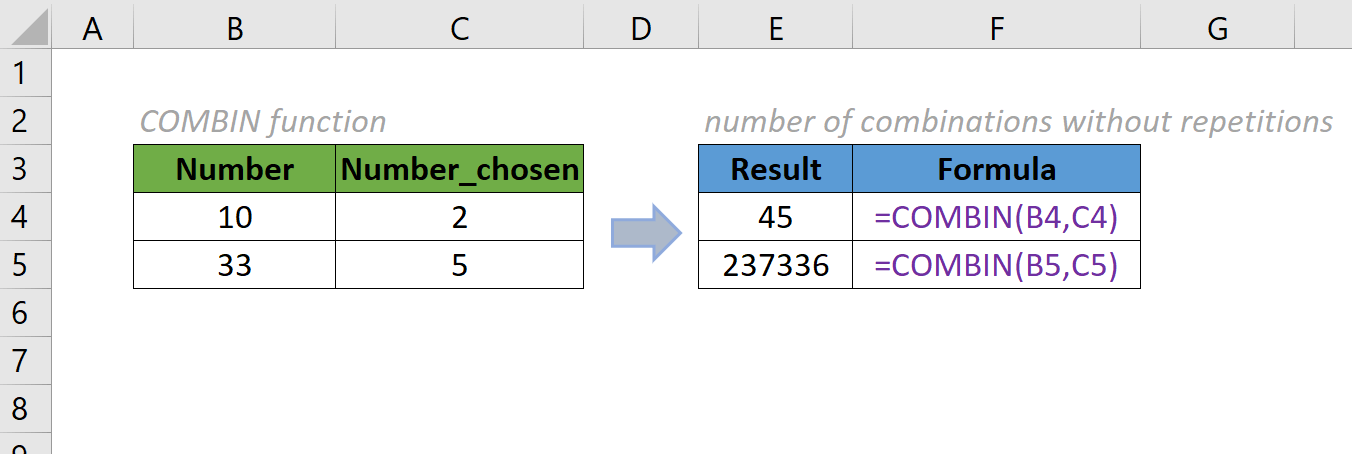Select the result cell showing 237336
Viewport: 1352px width, 454px height.
click(x=775, y=265)
